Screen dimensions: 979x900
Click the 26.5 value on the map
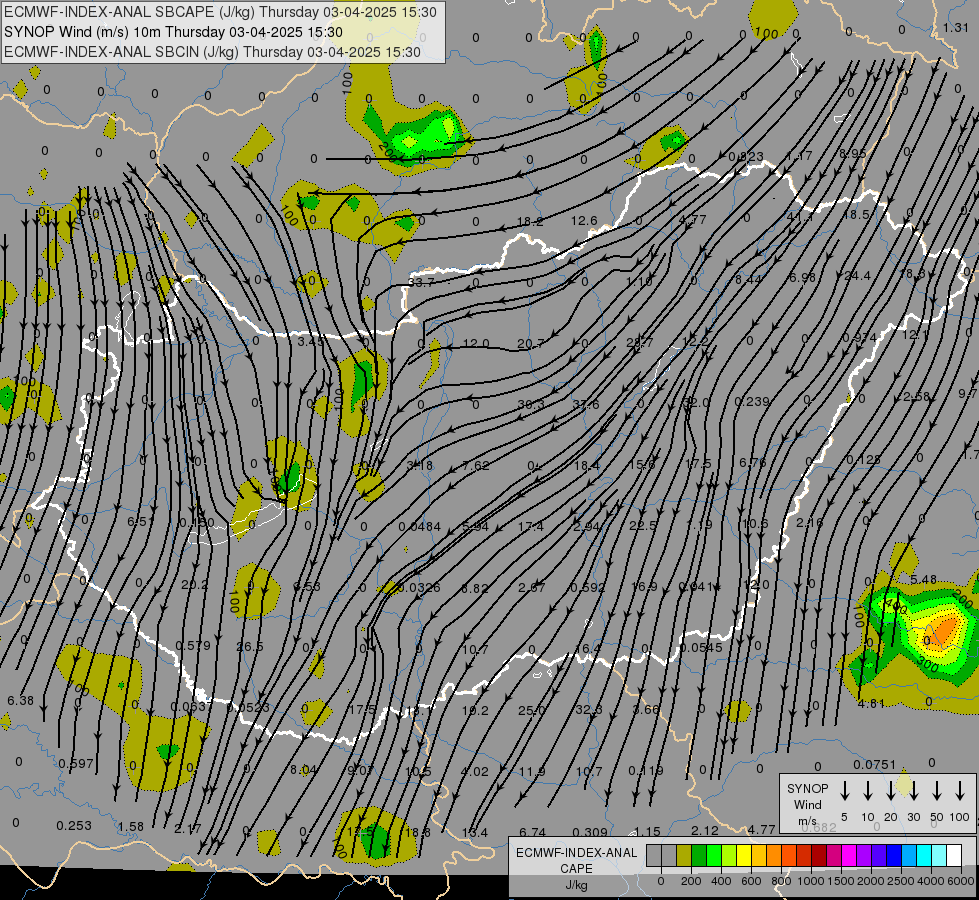click(250, 646)
